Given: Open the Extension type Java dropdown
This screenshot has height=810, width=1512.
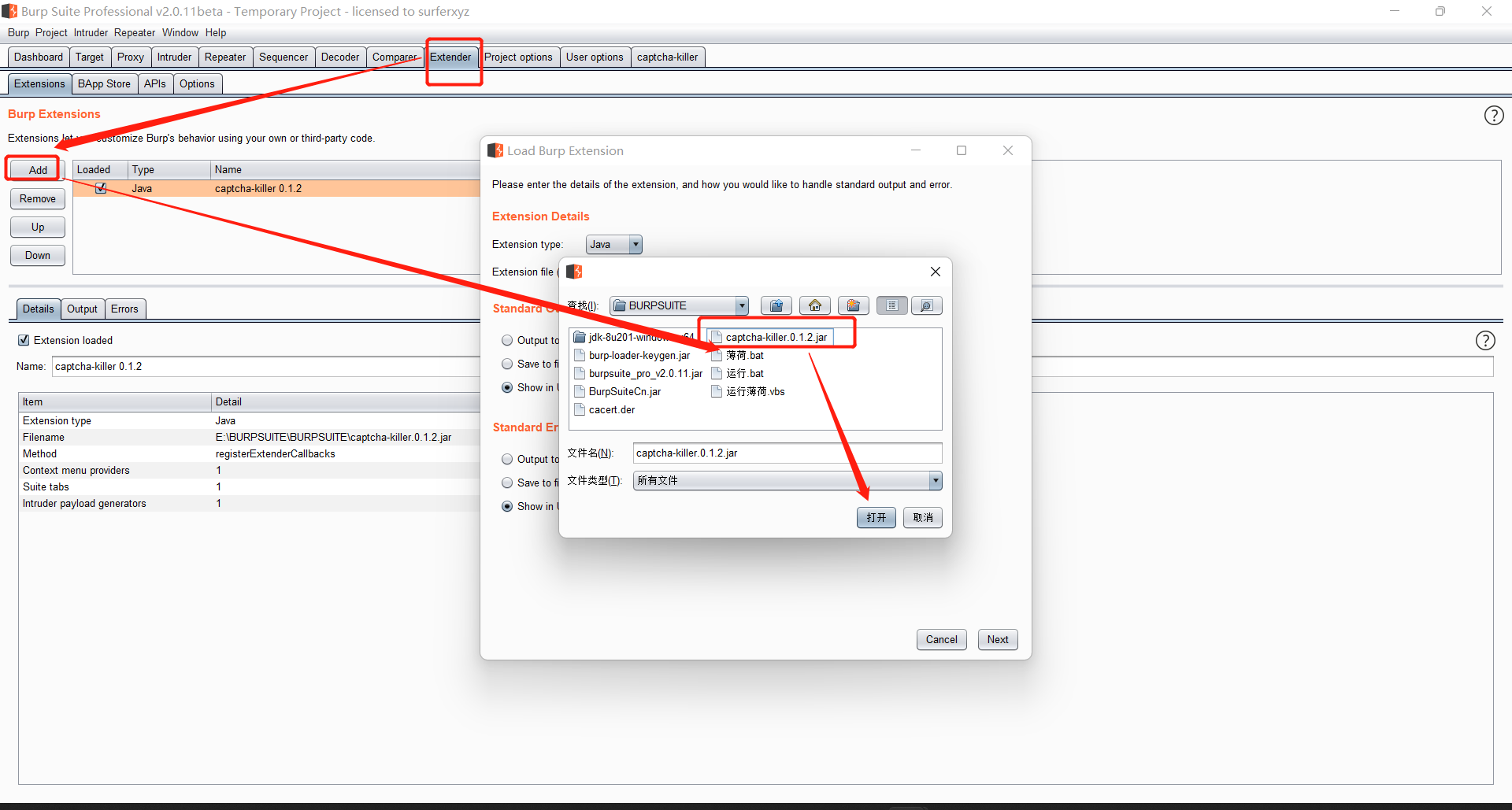Looking at the screenshot, I should click(x=614, y=244).
